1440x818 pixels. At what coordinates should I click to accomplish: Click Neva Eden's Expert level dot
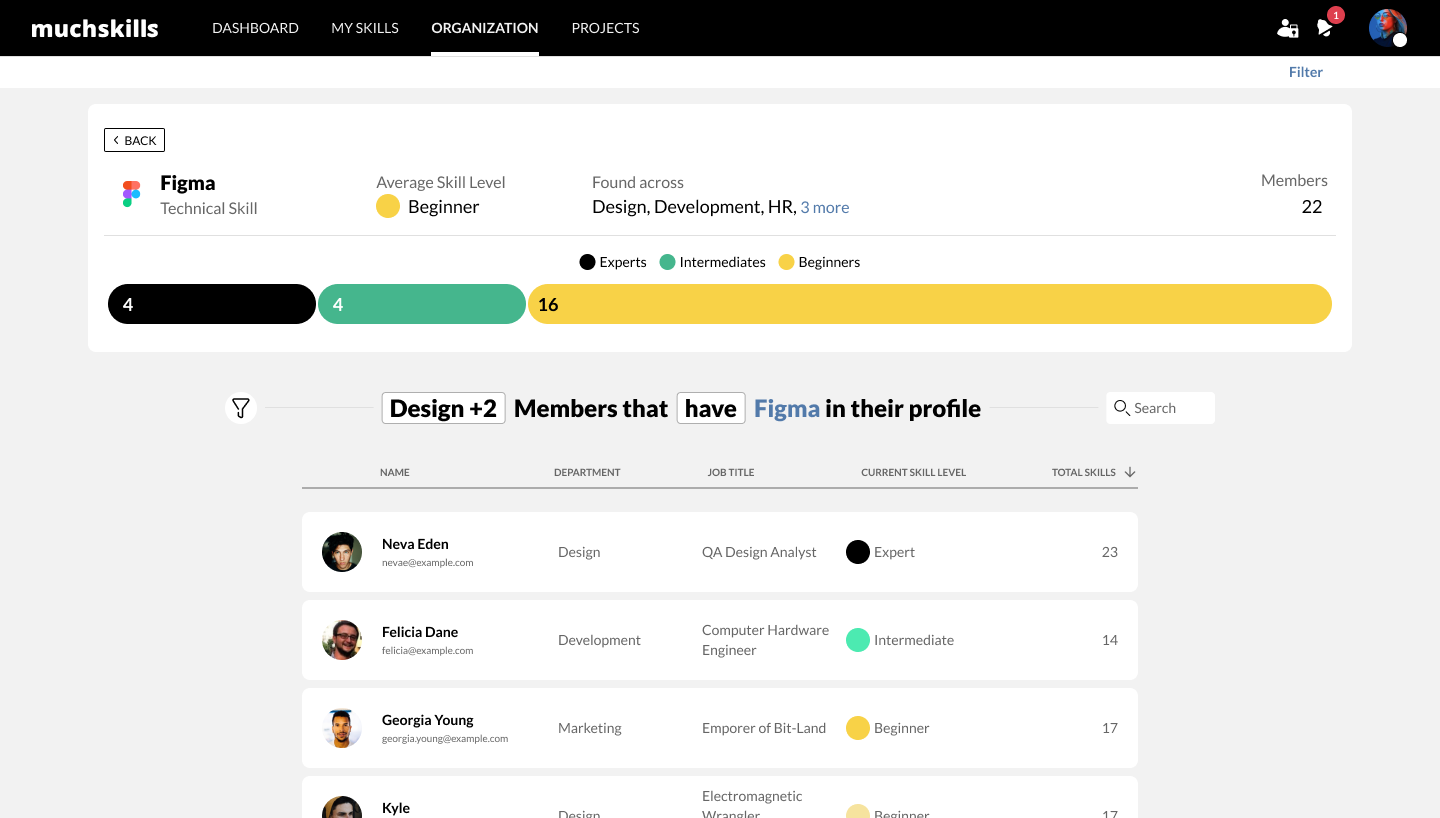(858, 552)
